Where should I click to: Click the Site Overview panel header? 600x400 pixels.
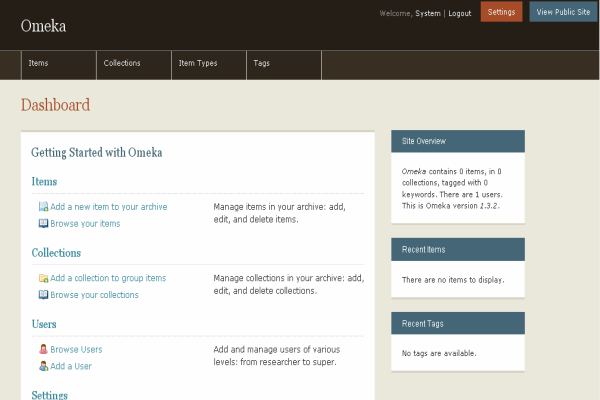[x=457, y=141]
